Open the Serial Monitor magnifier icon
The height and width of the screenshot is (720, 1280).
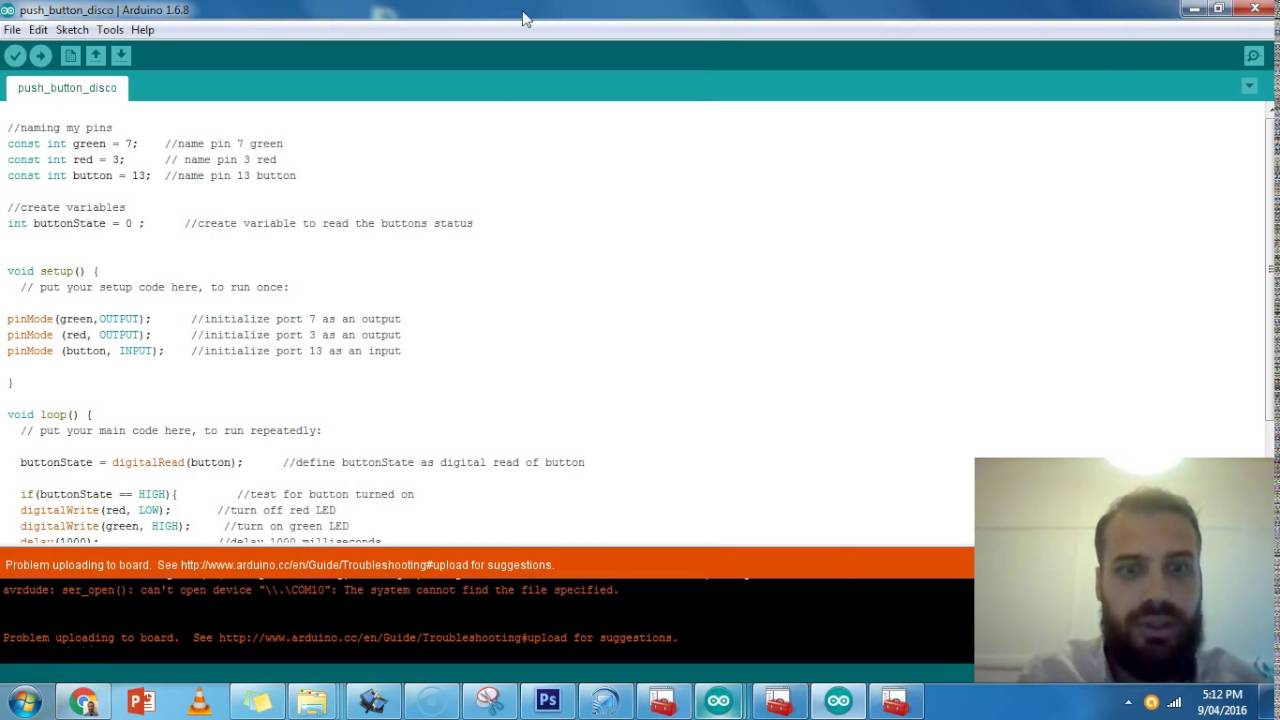pyautogui.click(x=1253, y=56)
